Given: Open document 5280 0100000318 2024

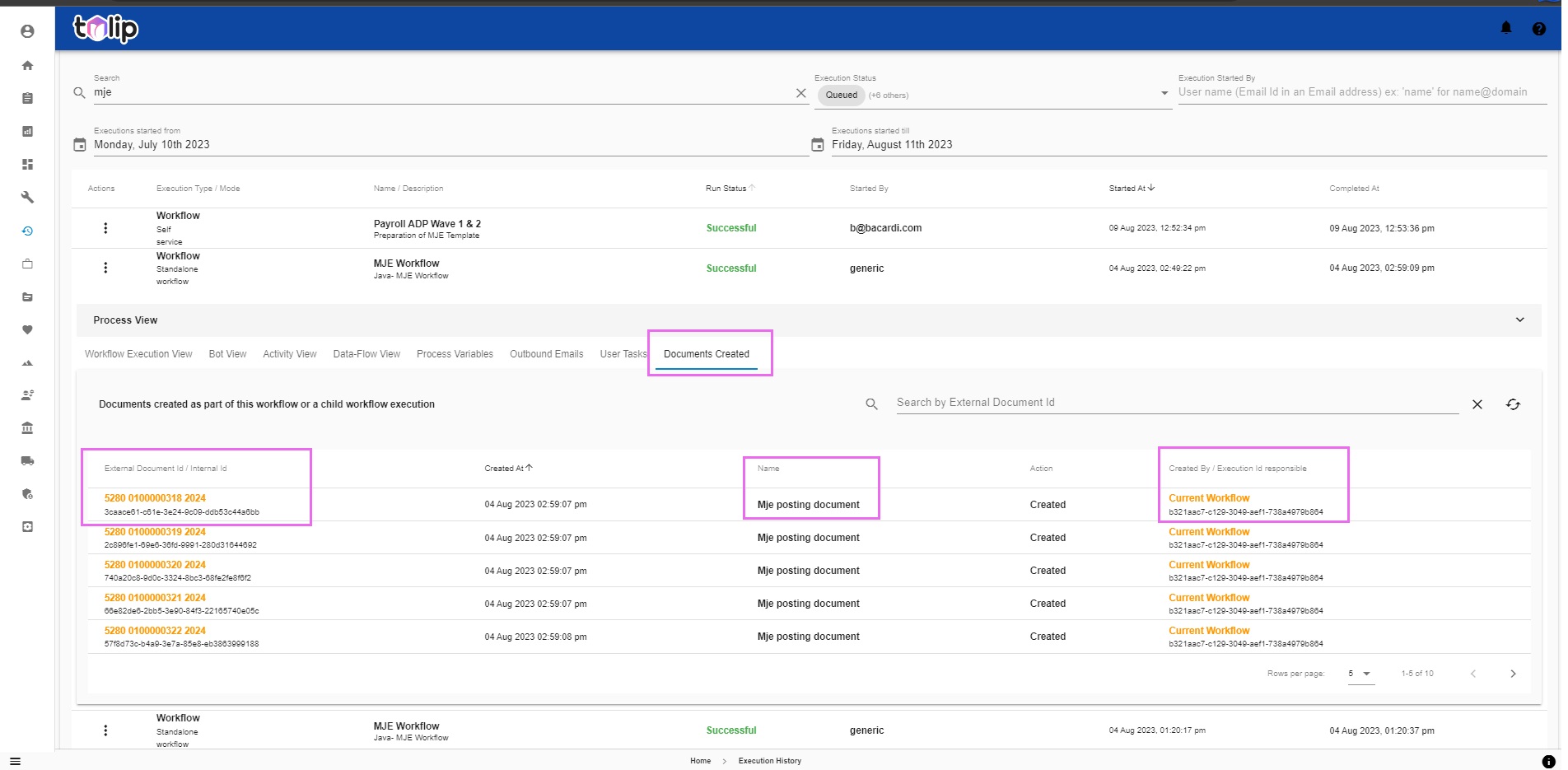Looking at the screenshot, I should click(155, 498).
